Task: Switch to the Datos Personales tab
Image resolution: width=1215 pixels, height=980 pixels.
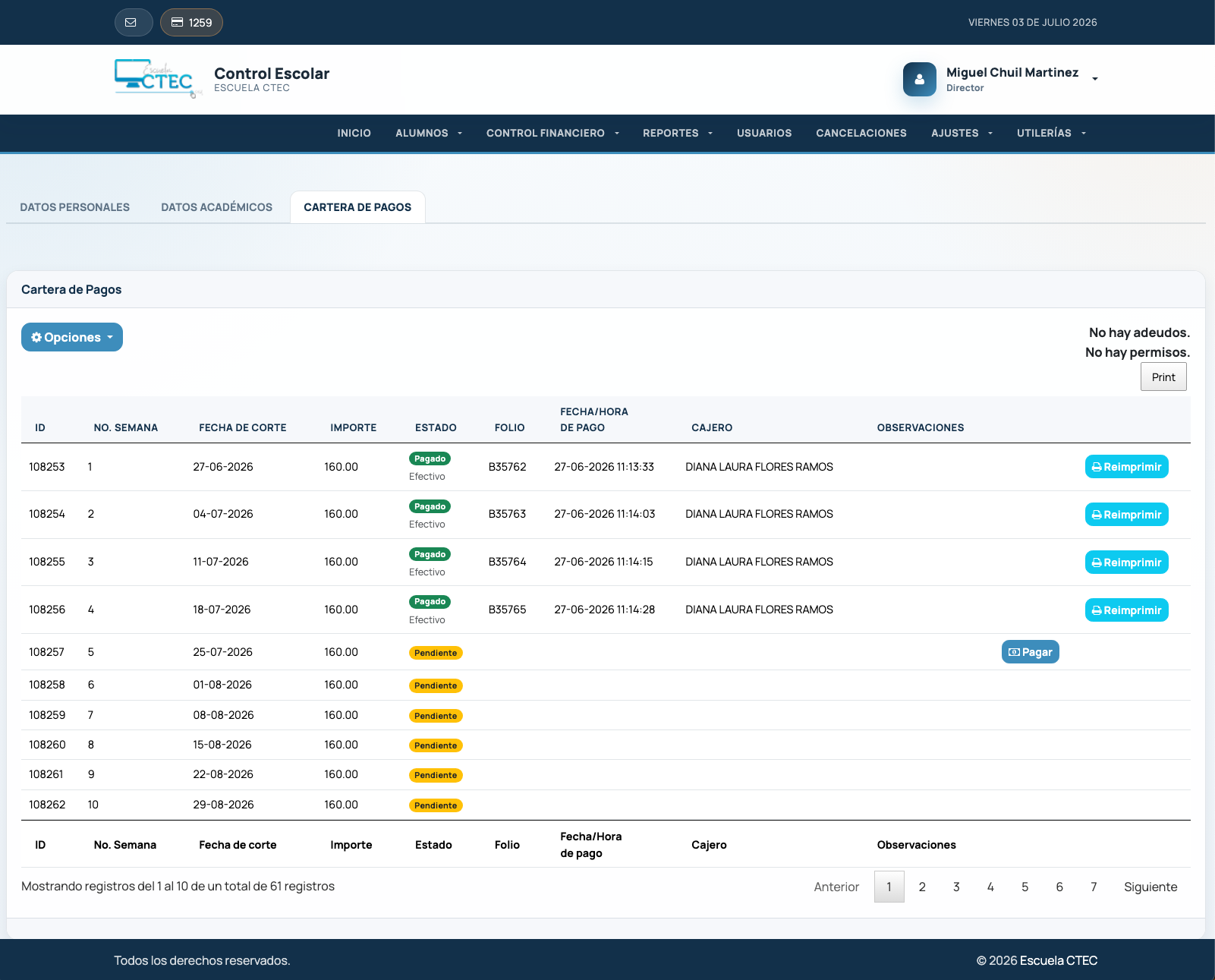Action: (75, 207)
